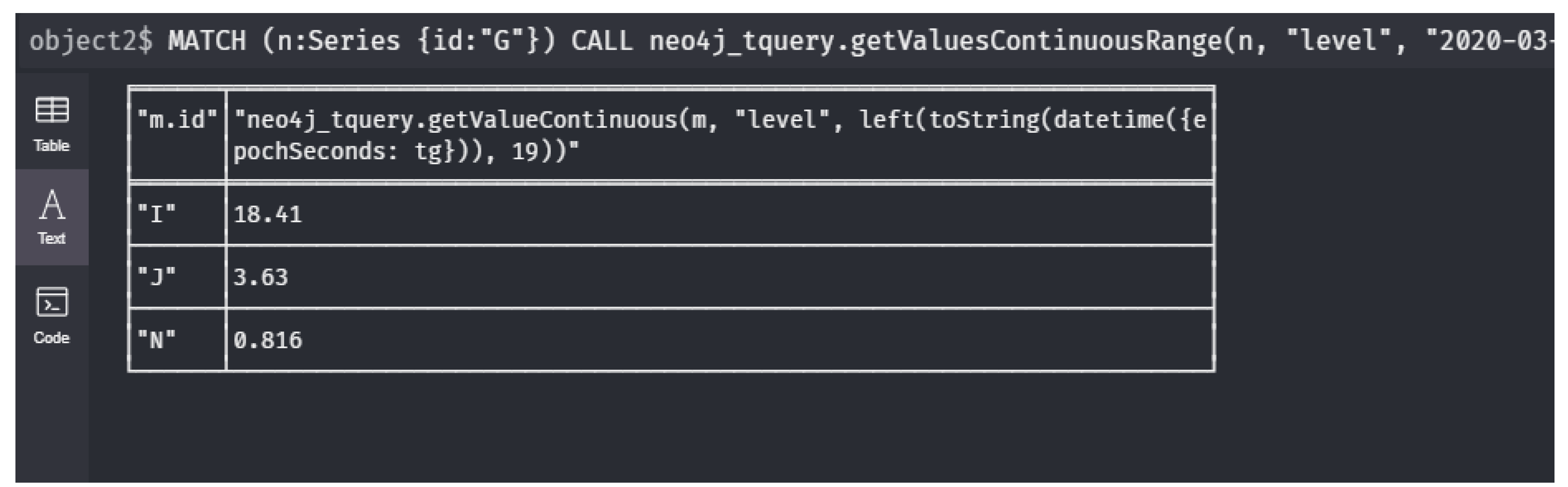Click the 'Table' label in sidebar
Viewport: 1568px width, 487px height.
[x=52, y=145]
